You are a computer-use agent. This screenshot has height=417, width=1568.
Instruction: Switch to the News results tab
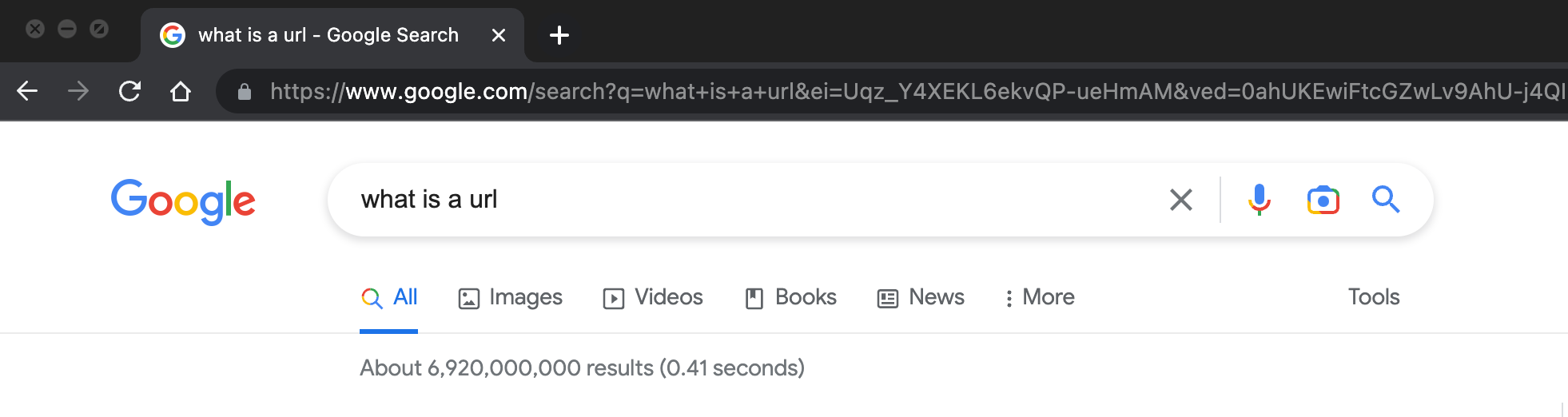coord(921,297)
